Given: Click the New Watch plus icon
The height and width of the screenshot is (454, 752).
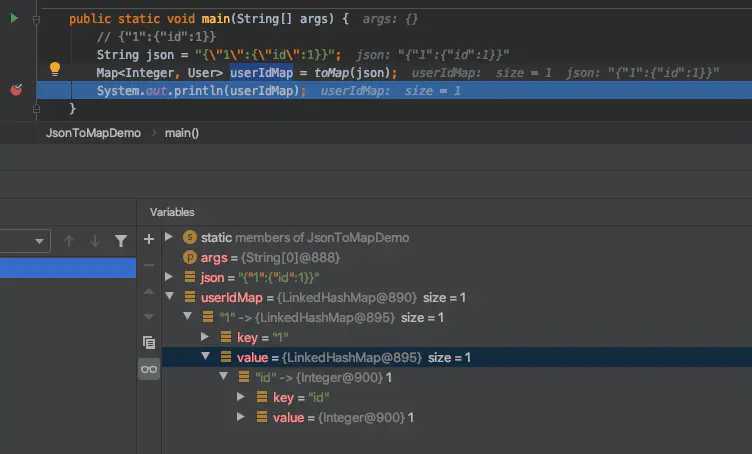Looking at the screenshot, I should pos(149,239).
